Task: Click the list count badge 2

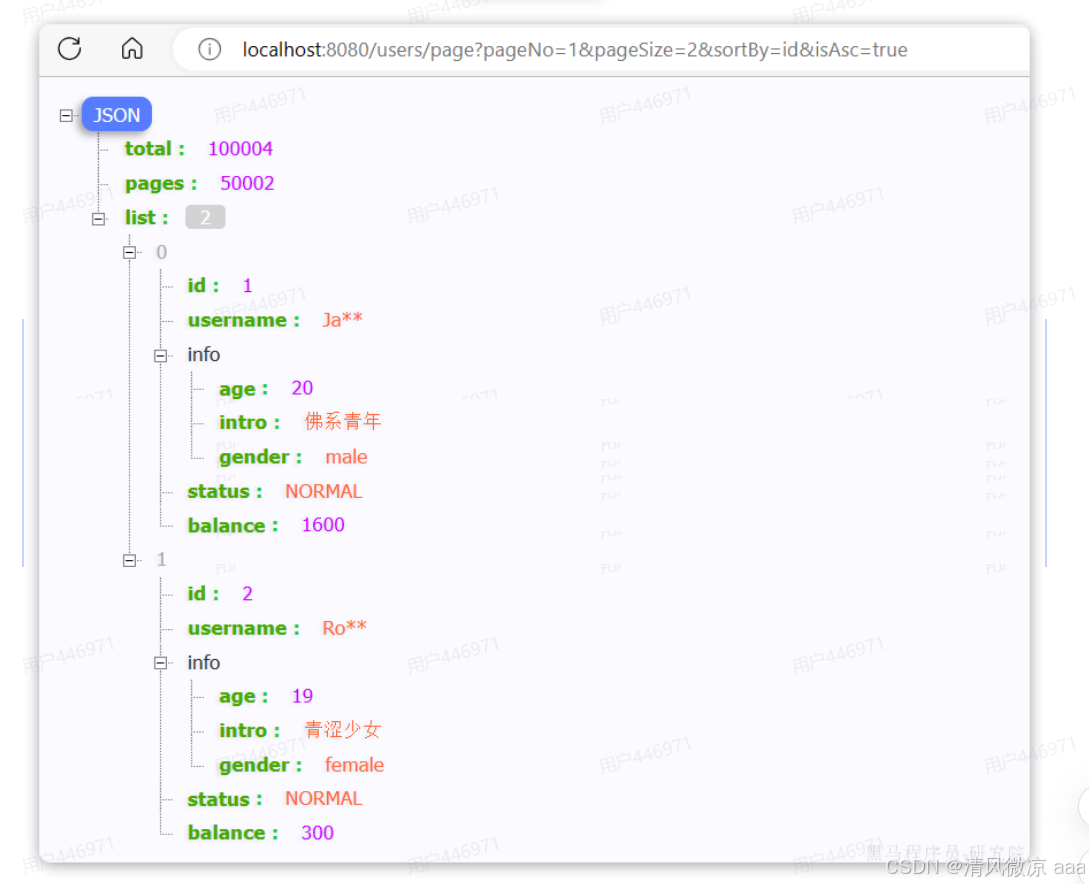Action: 205,217
